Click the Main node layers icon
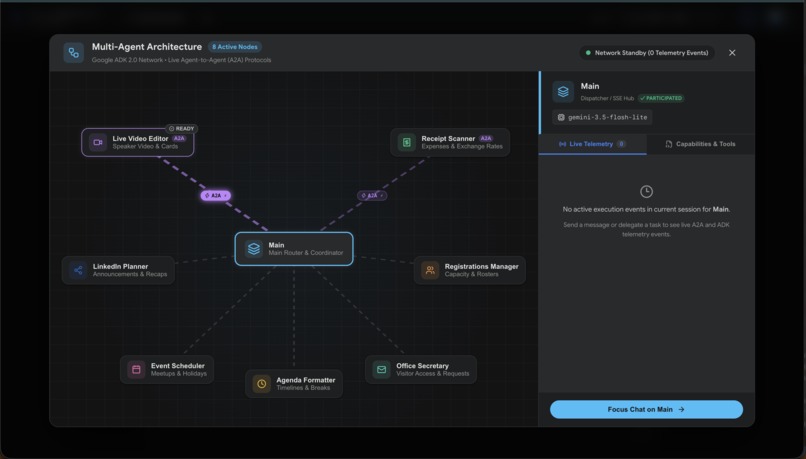806x459 pixels. [253, 249]
